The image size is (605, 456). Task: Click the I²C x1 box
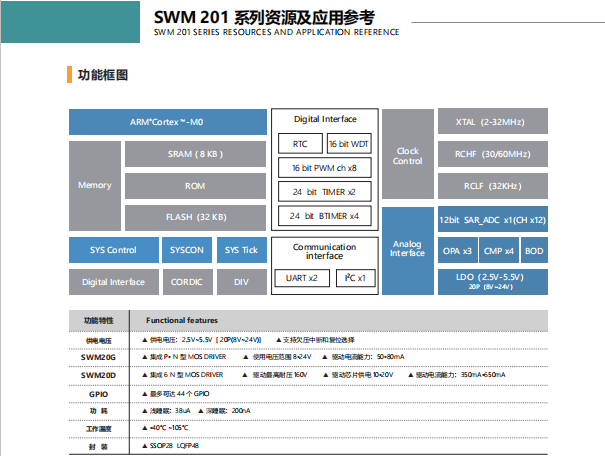(355, 278)
